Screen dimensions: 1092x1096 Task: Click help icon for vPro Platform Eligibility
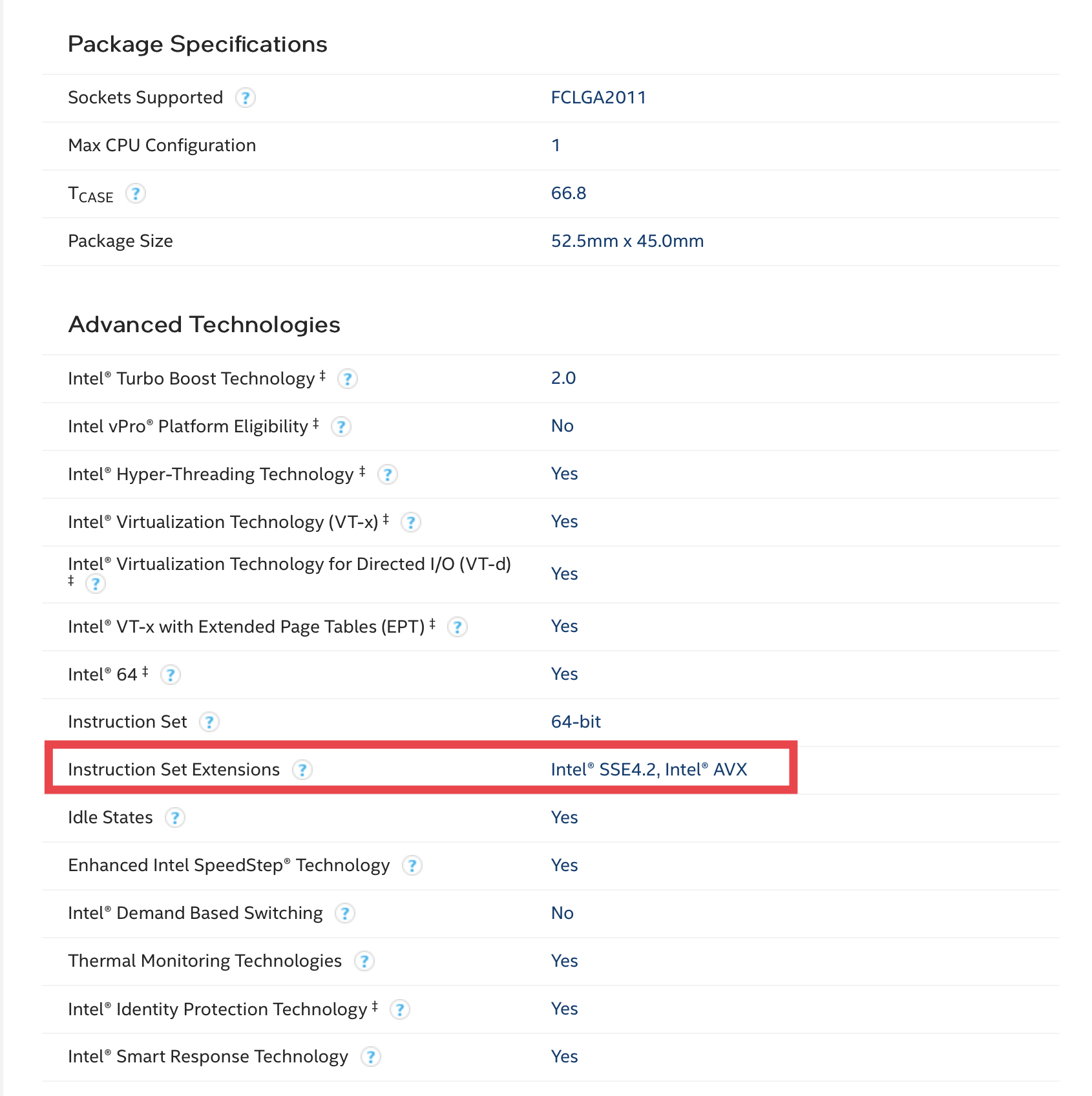click(x=341, y=427)
